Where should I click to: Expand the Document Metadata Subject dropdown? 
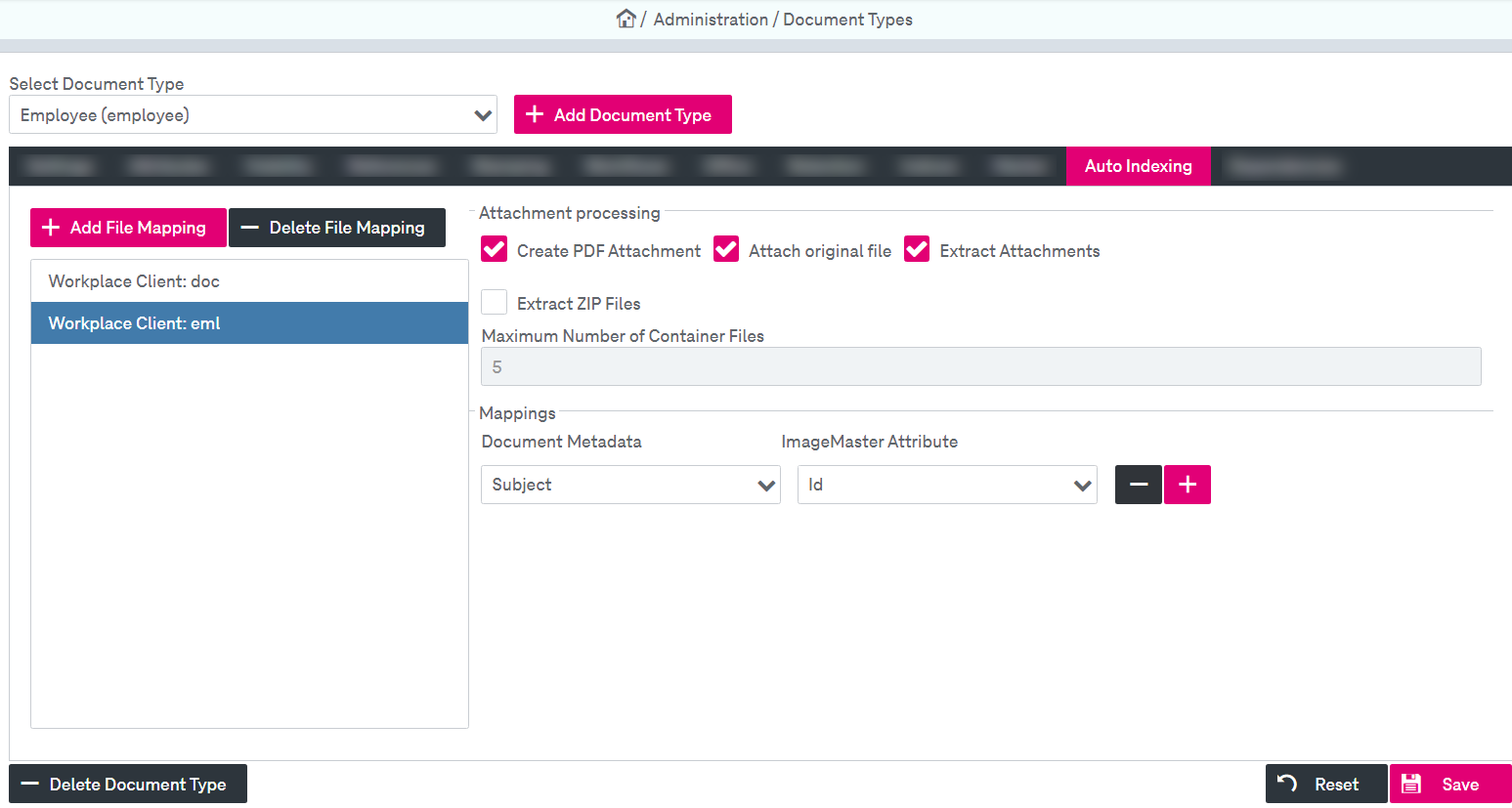click(x=630, y=485)
